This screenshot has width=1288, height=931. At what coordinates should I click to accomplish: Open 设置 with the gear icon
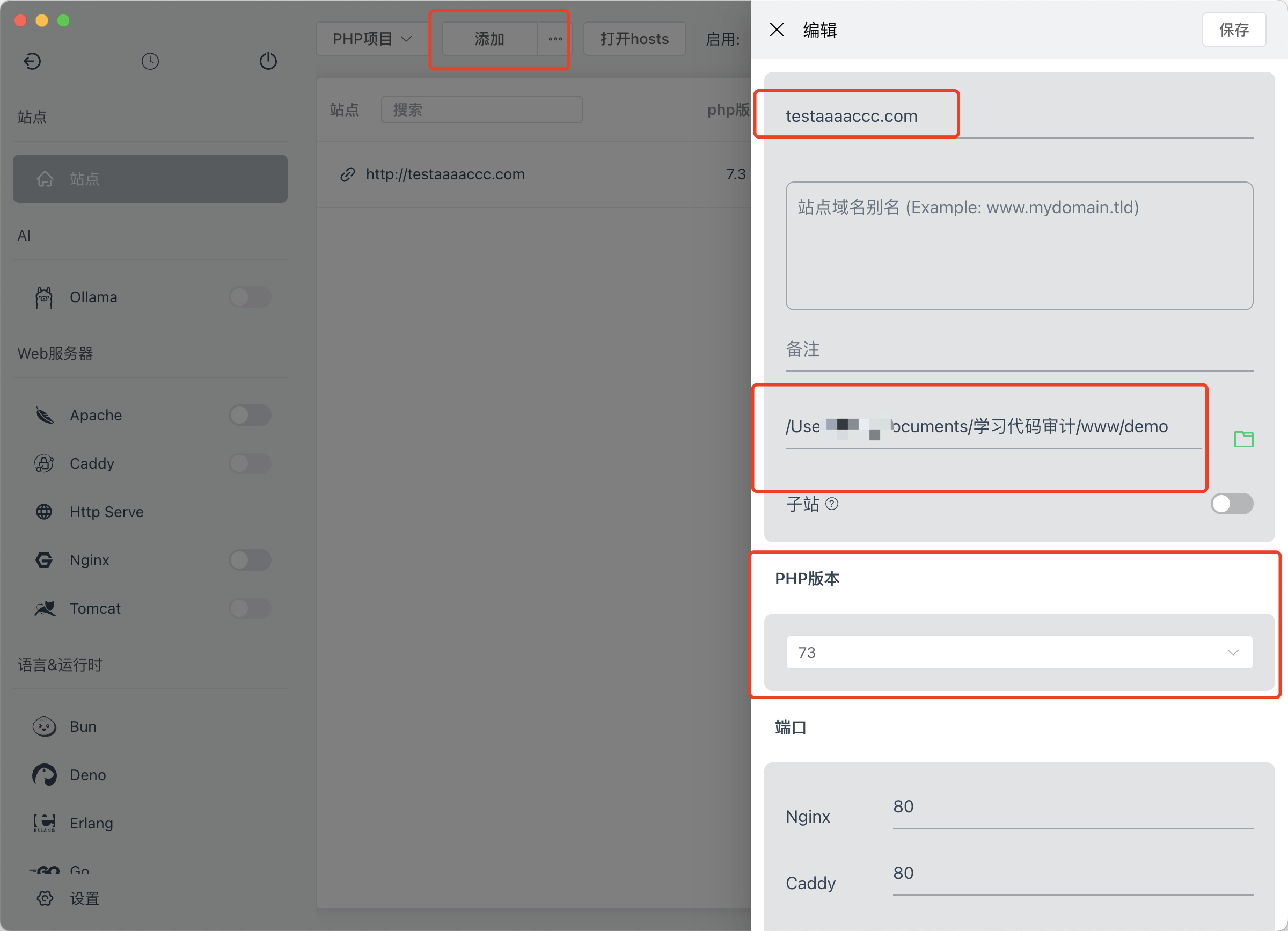pos(45,898)
